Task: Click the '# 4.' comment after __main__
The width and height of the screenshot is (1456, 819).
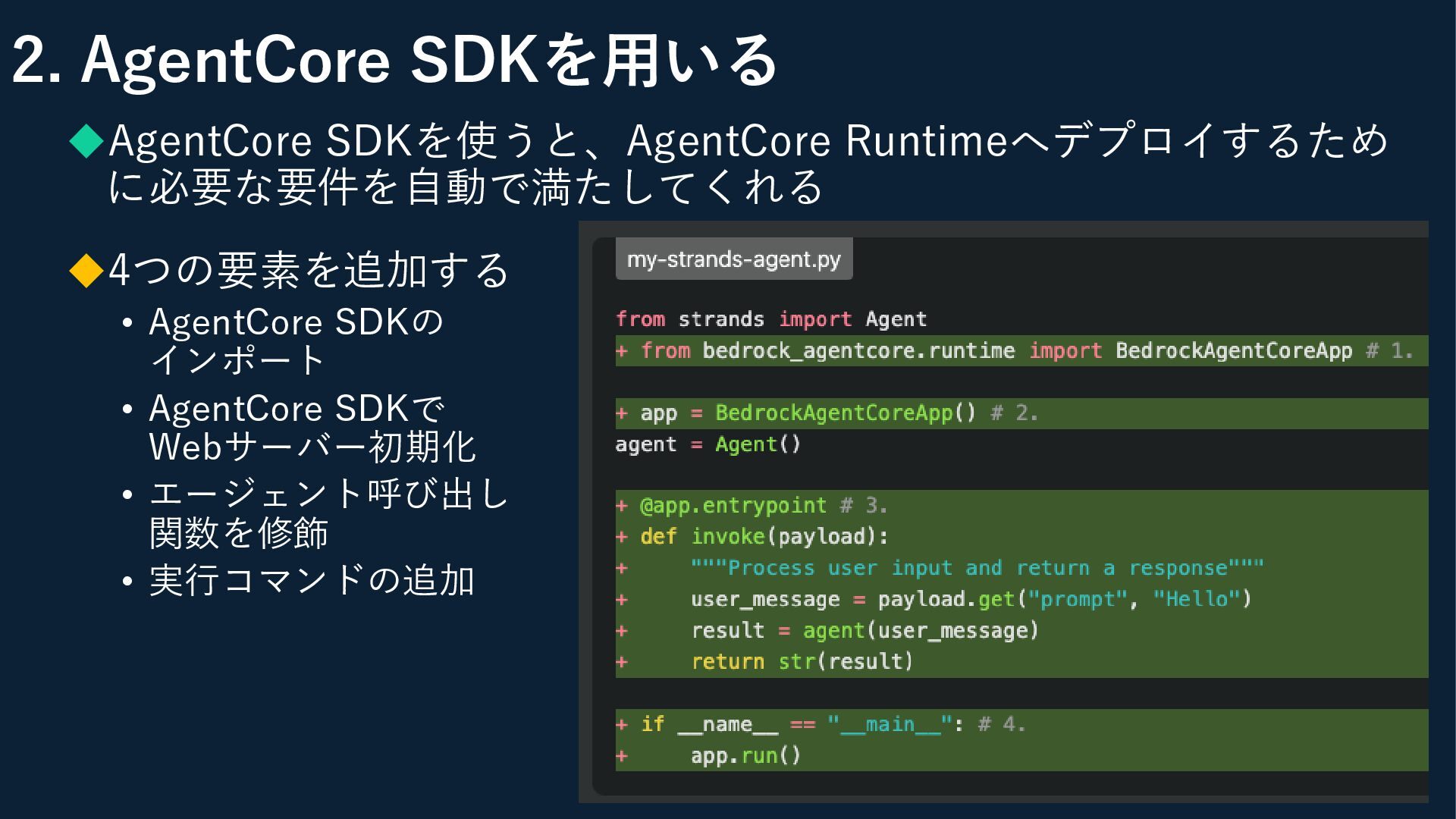Action: pyautogui.click(x=1002, y=725)
